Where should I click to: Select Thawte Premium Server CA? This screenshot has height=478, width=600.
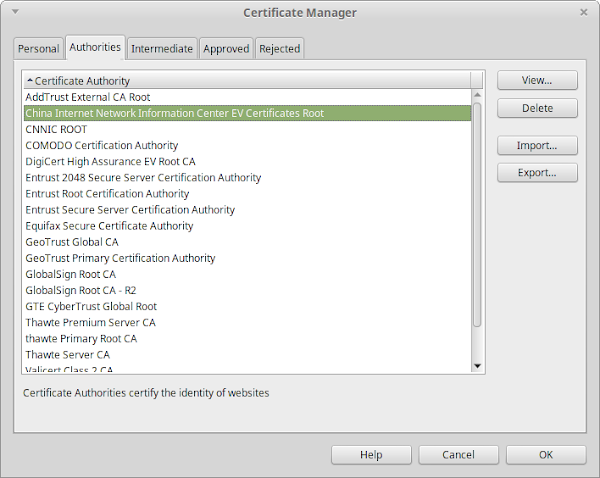[x=247, y=322]
